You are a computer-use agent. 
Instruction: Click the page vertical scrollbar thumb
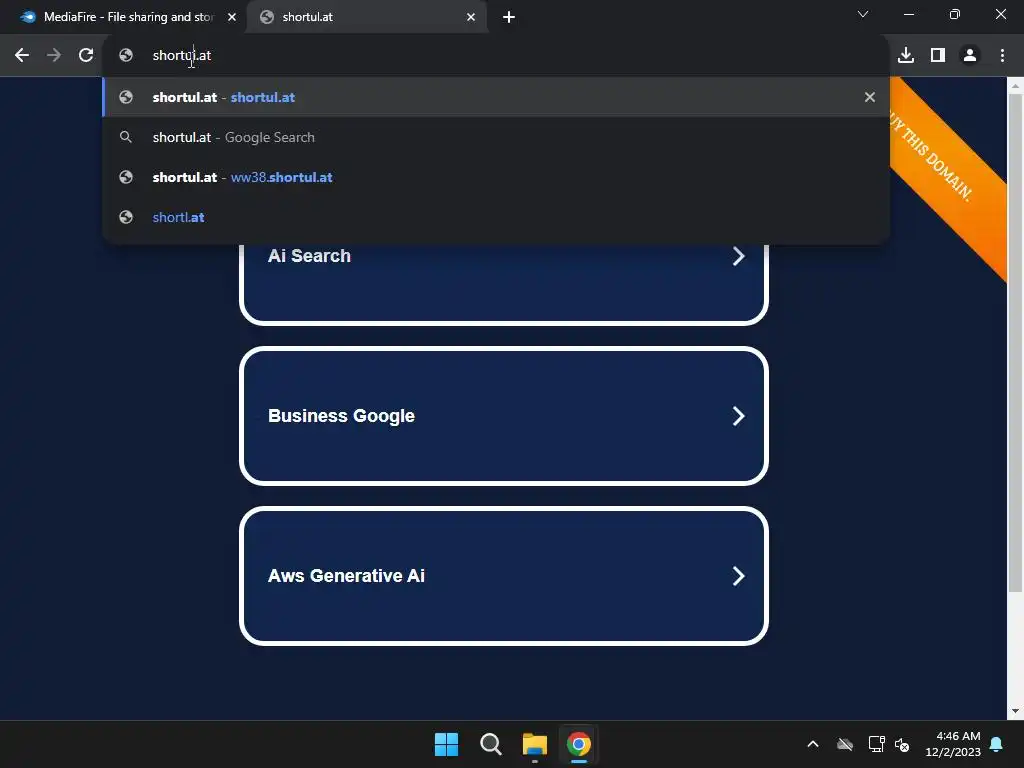[x=1015, y=343]
